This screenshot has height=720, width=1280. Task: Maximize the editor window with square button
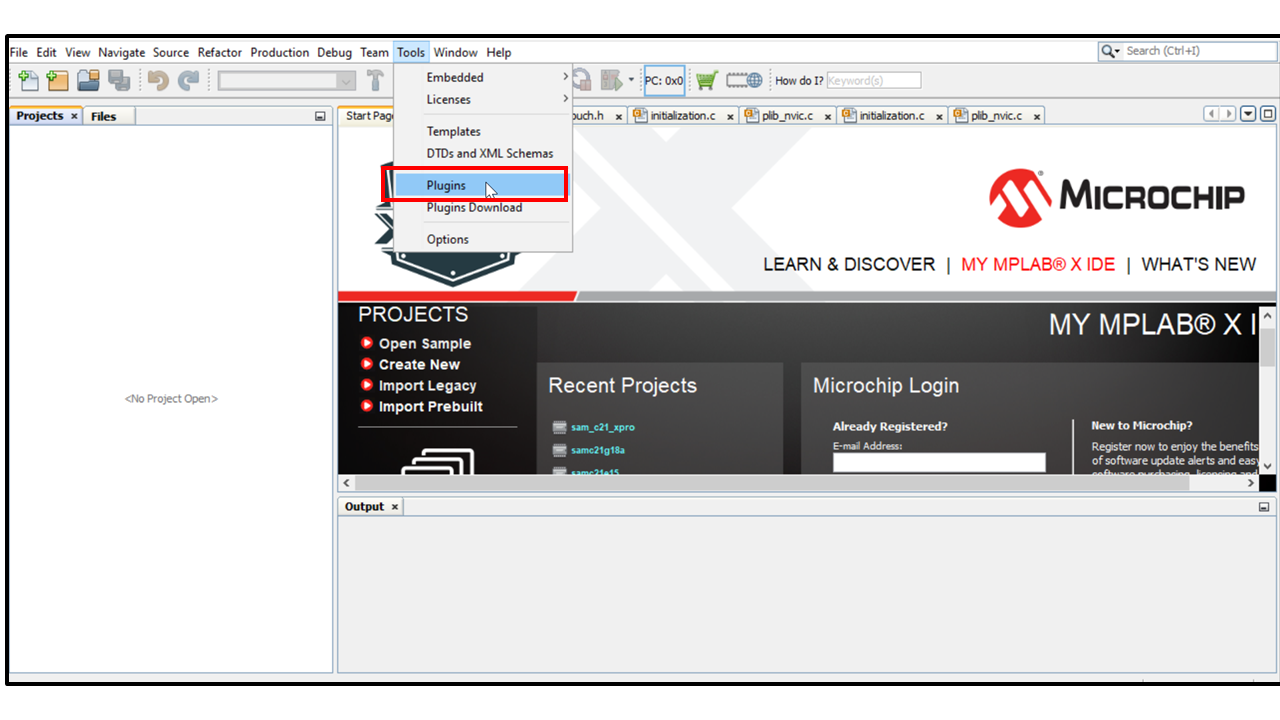tap(1267, 114)
